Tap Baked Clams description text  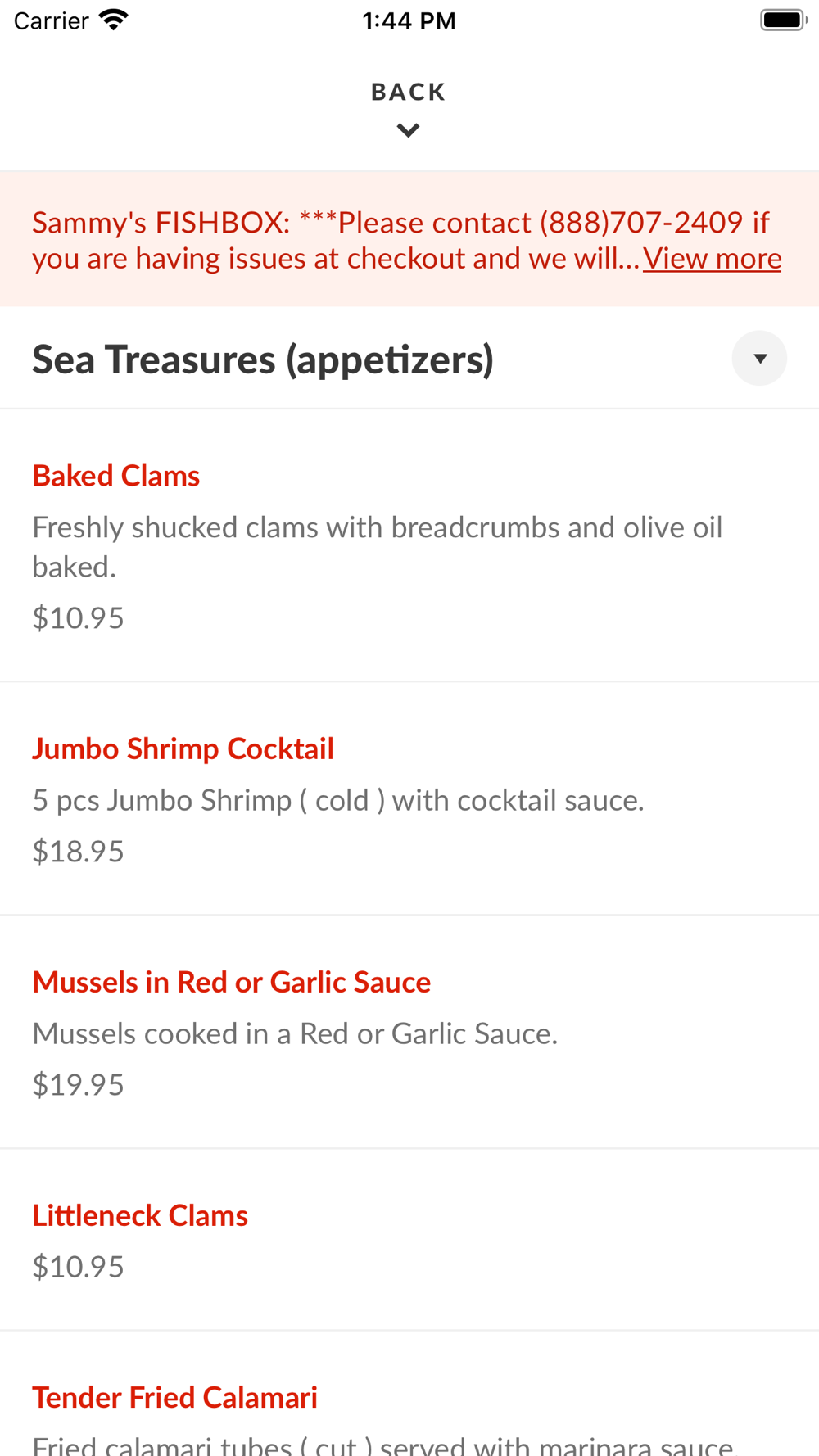click(378, 547)
